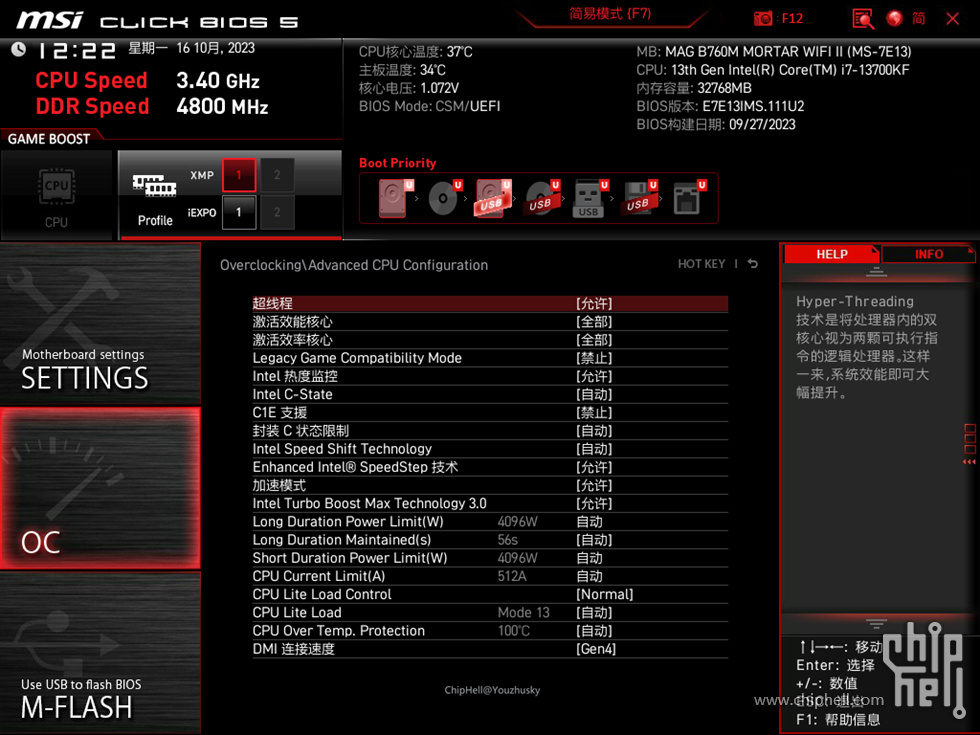Go back using the return arrow icon
Image resolution: width=980 pixels, height=735 pixels.
click(x=753, y=264)
